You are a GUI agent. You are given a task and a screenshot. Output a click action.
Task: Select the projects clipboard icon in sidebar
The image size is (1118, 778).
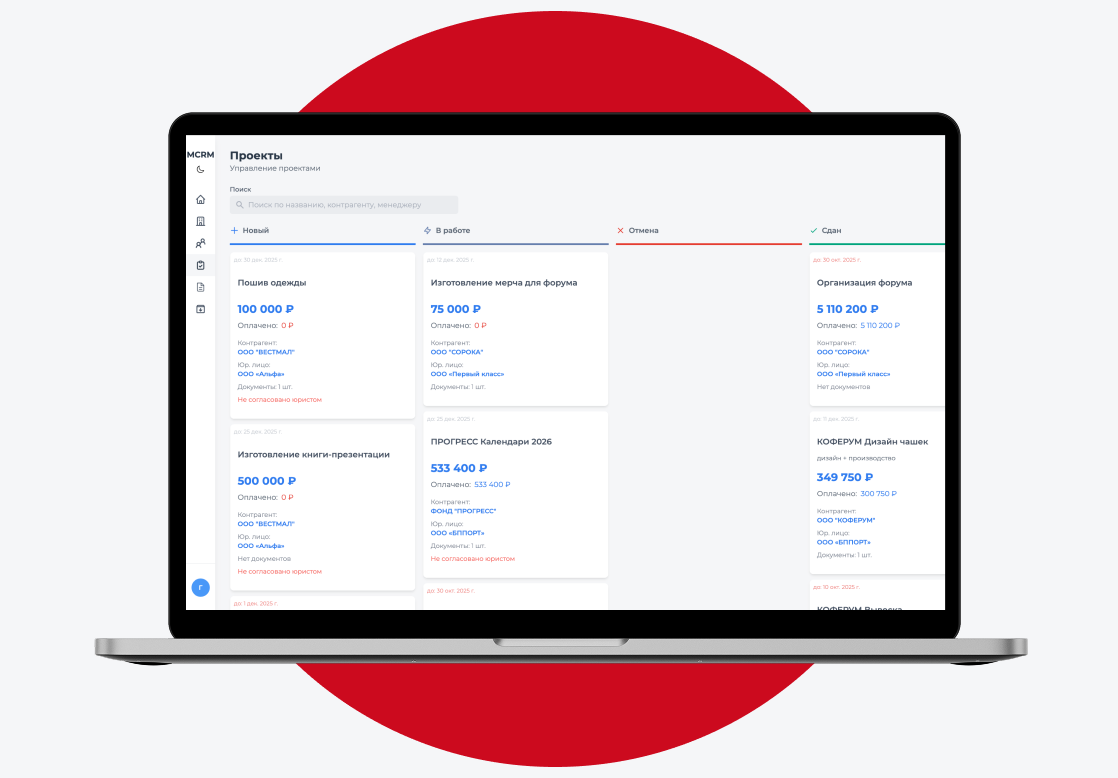pyautogui.click(x=200, y=265)
